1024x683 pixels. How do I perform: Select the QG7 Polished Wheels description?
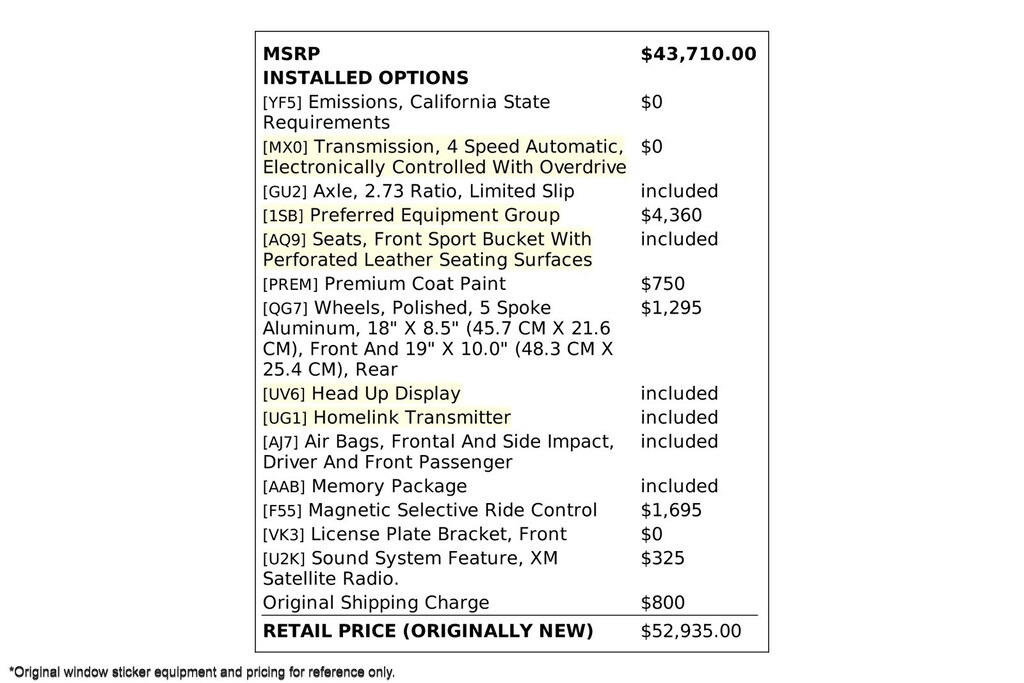click(437, 339)
